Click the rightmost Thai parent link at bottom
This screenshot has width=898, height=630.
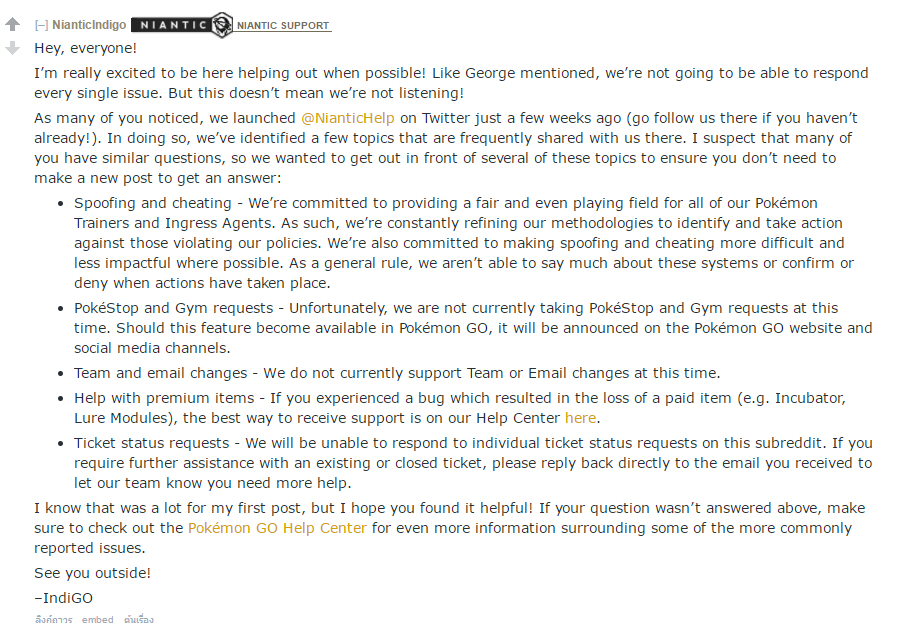139,620
